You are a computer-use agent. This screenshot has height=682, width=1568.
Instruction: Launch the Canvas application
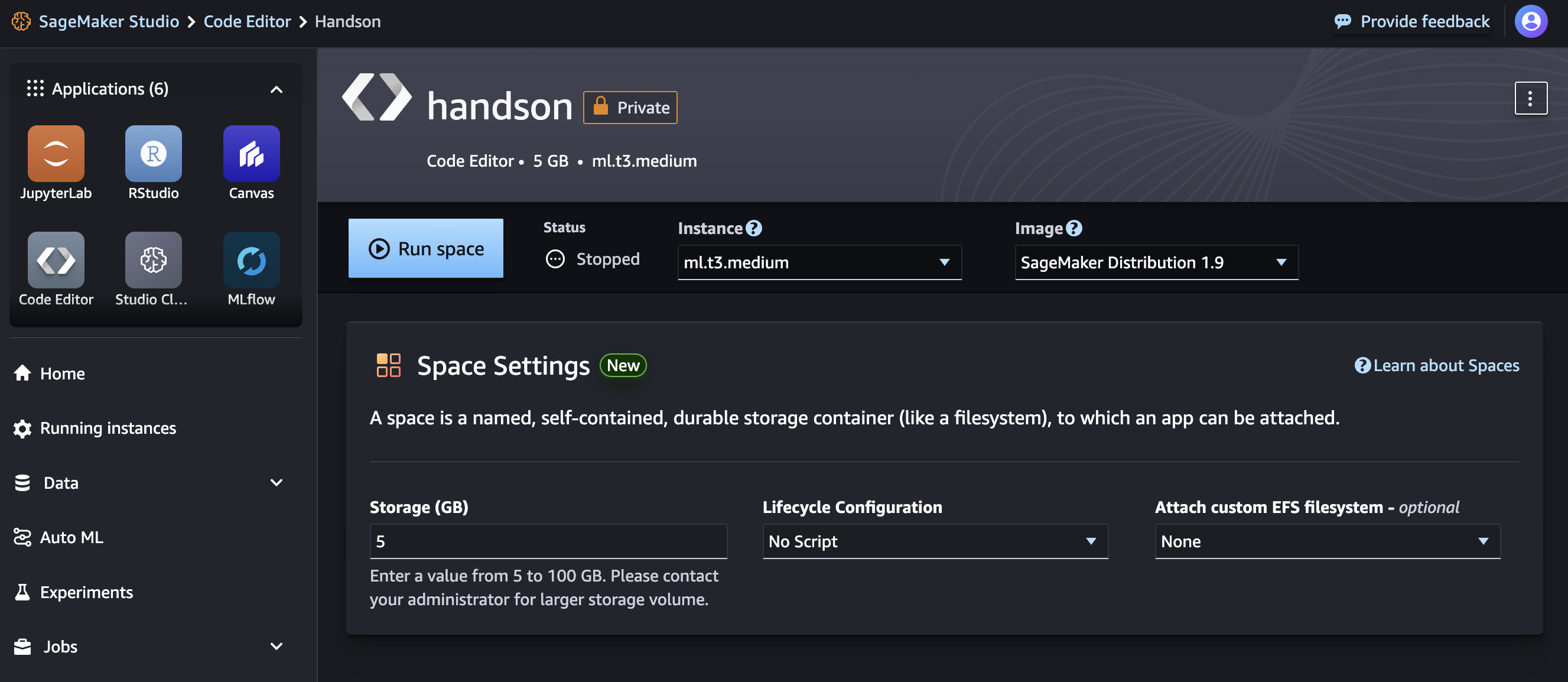[251, 154]
